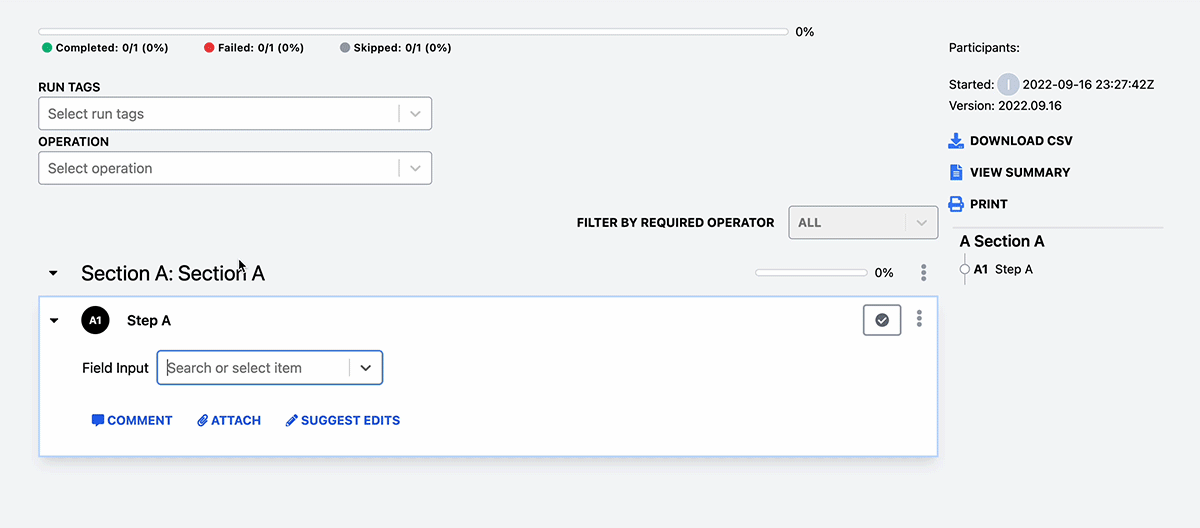Select A Section A in sidebar outline
Screen dimensions: 1200x528
[x=1002, y=241]
